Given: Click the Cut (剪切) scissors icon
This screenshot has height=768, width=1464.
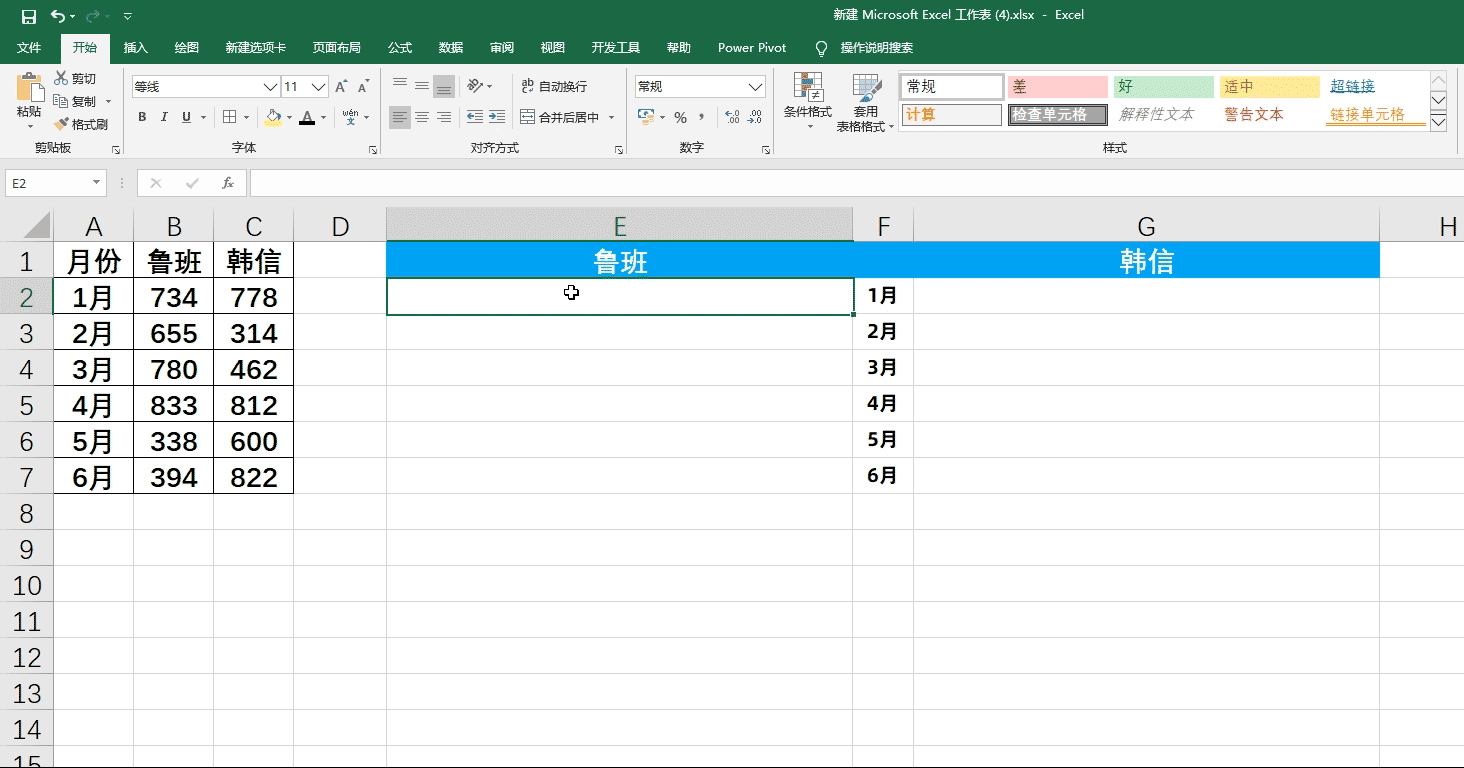Looking at the screenshot, I should coord(62,78).
